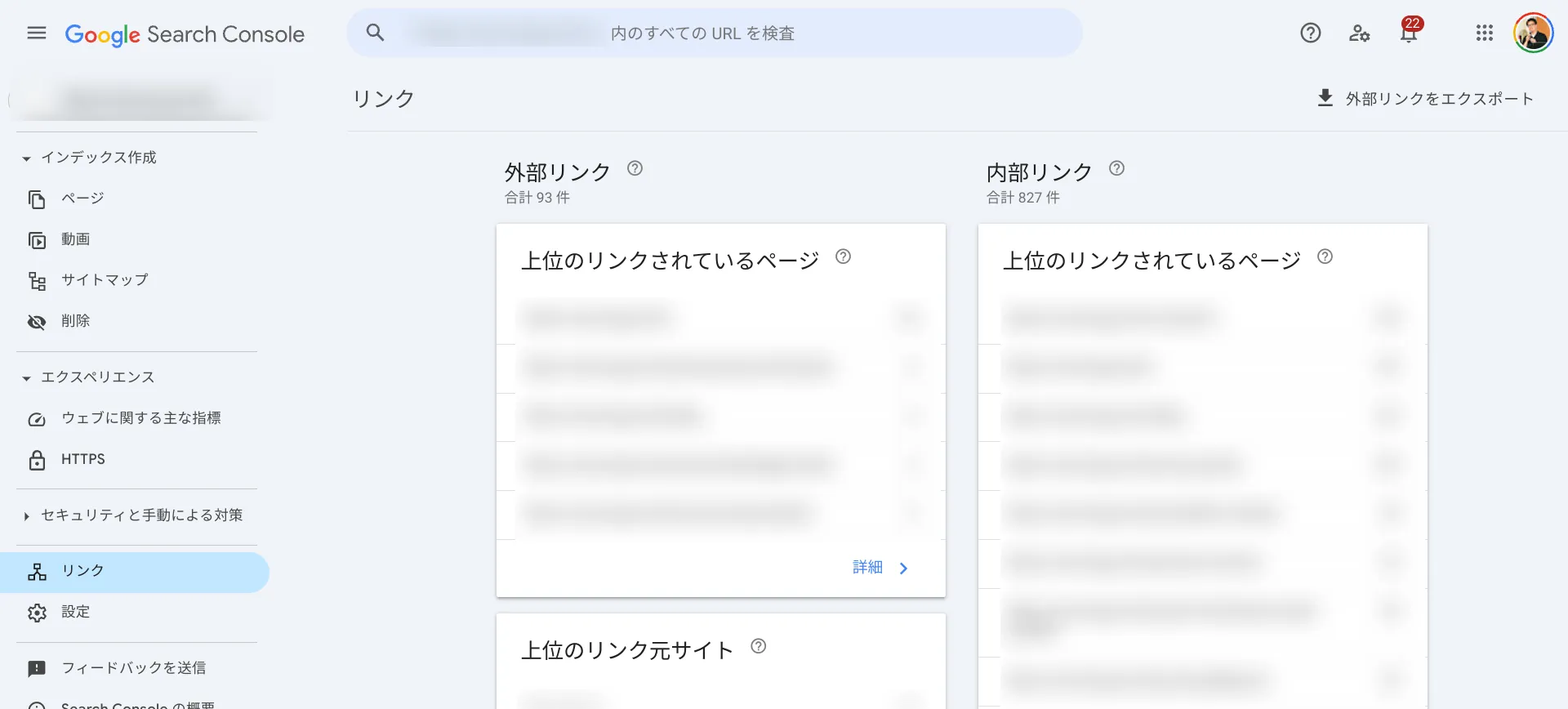This screenshot has width=1568, height=709.
Task: Expand セキュリティと手動による対策 section
Action: click(26, 516)
